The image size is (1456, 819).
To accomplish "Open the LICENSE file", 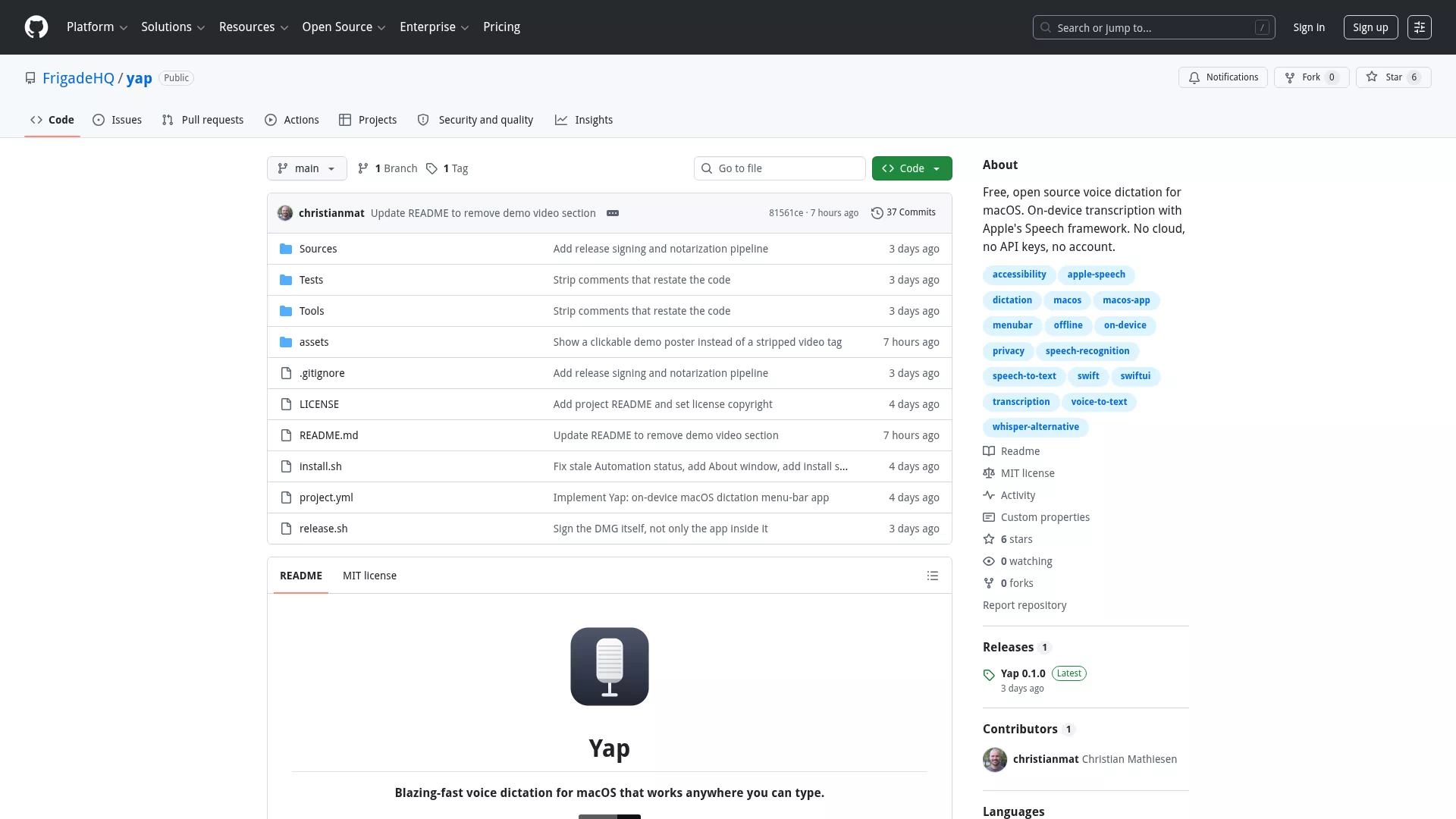I will [x=319, y=404].
